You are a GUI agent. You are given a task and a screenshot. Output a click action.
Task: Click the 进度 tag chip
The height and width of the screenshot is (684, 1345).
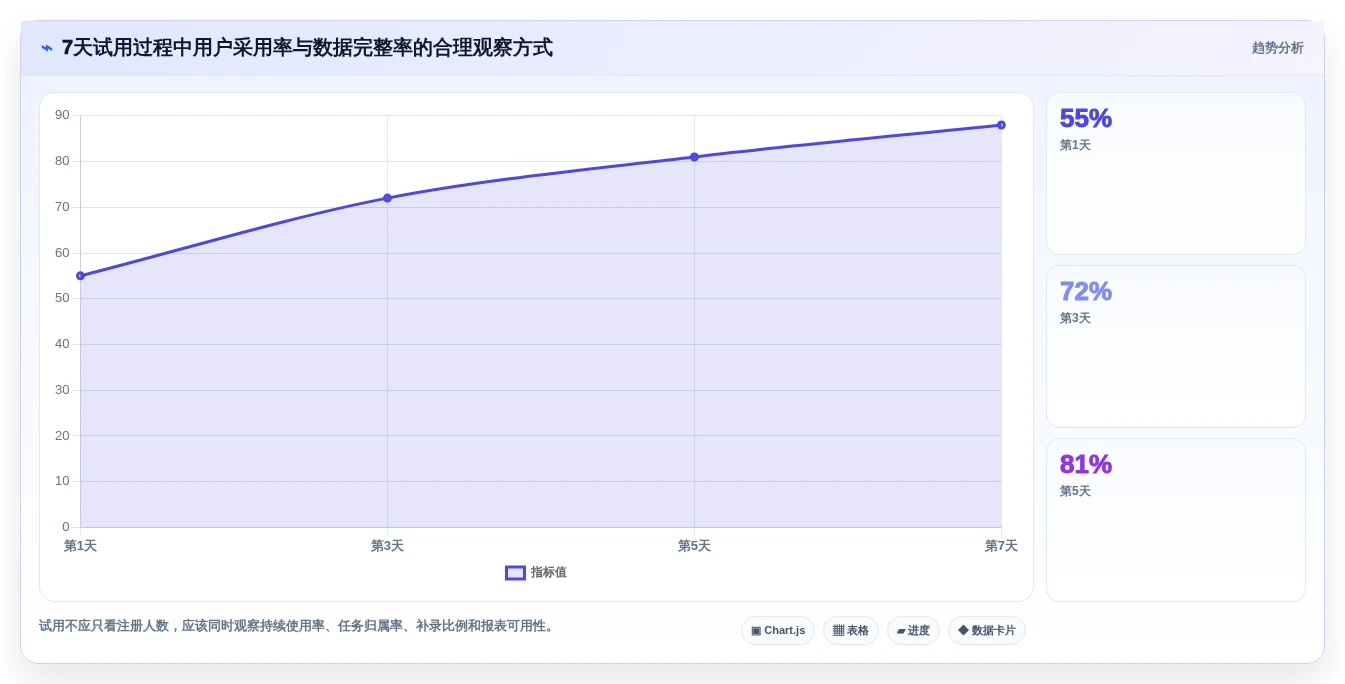tap(913, 631)
